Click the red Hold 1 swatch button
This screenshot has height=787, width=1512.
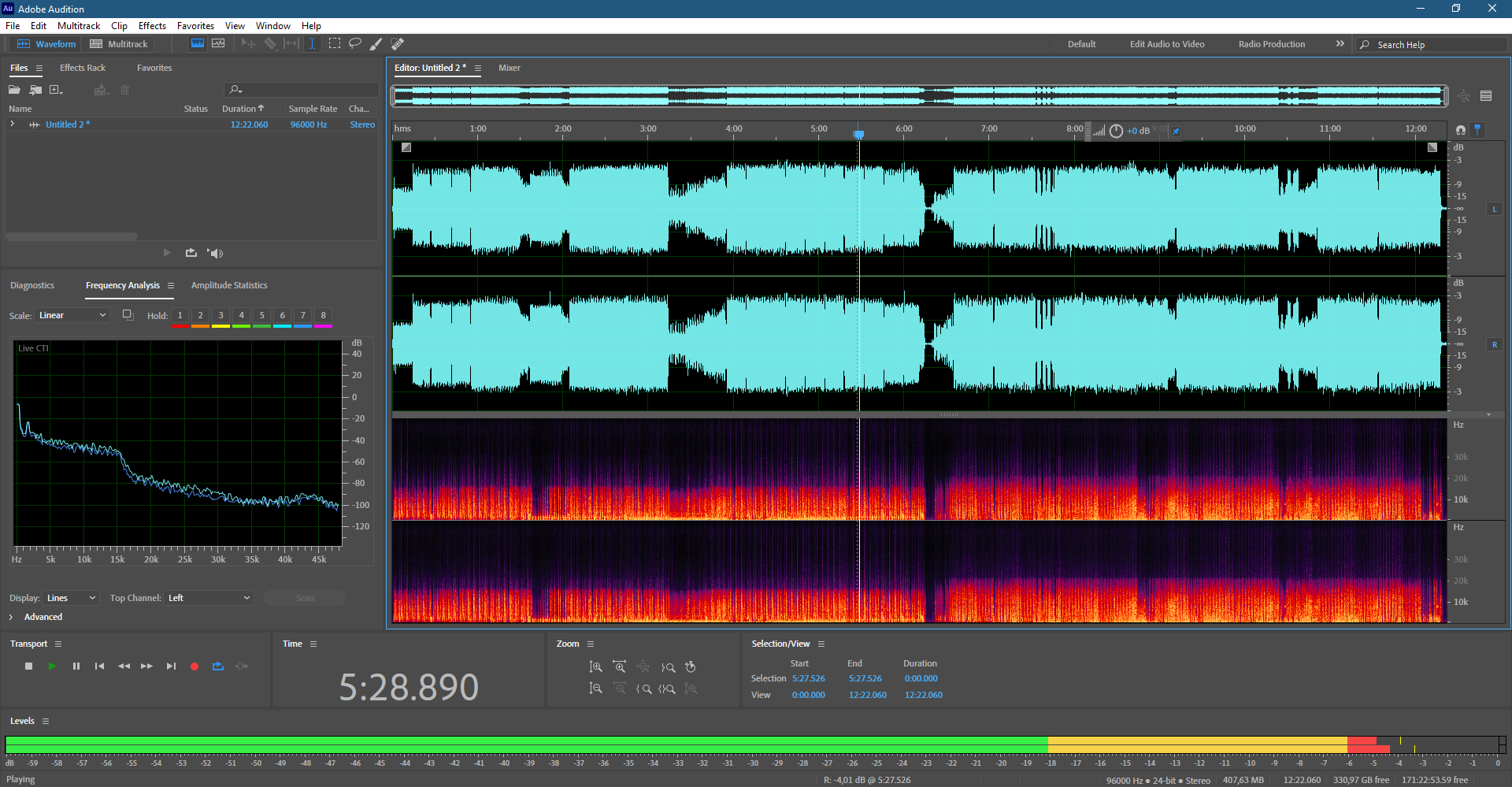[x=180, y=316]
